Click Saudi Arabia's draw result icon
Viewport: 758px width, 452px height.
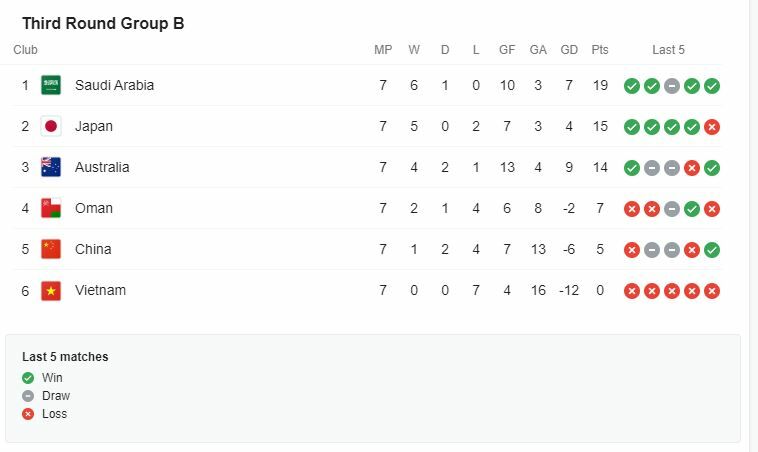672,86
